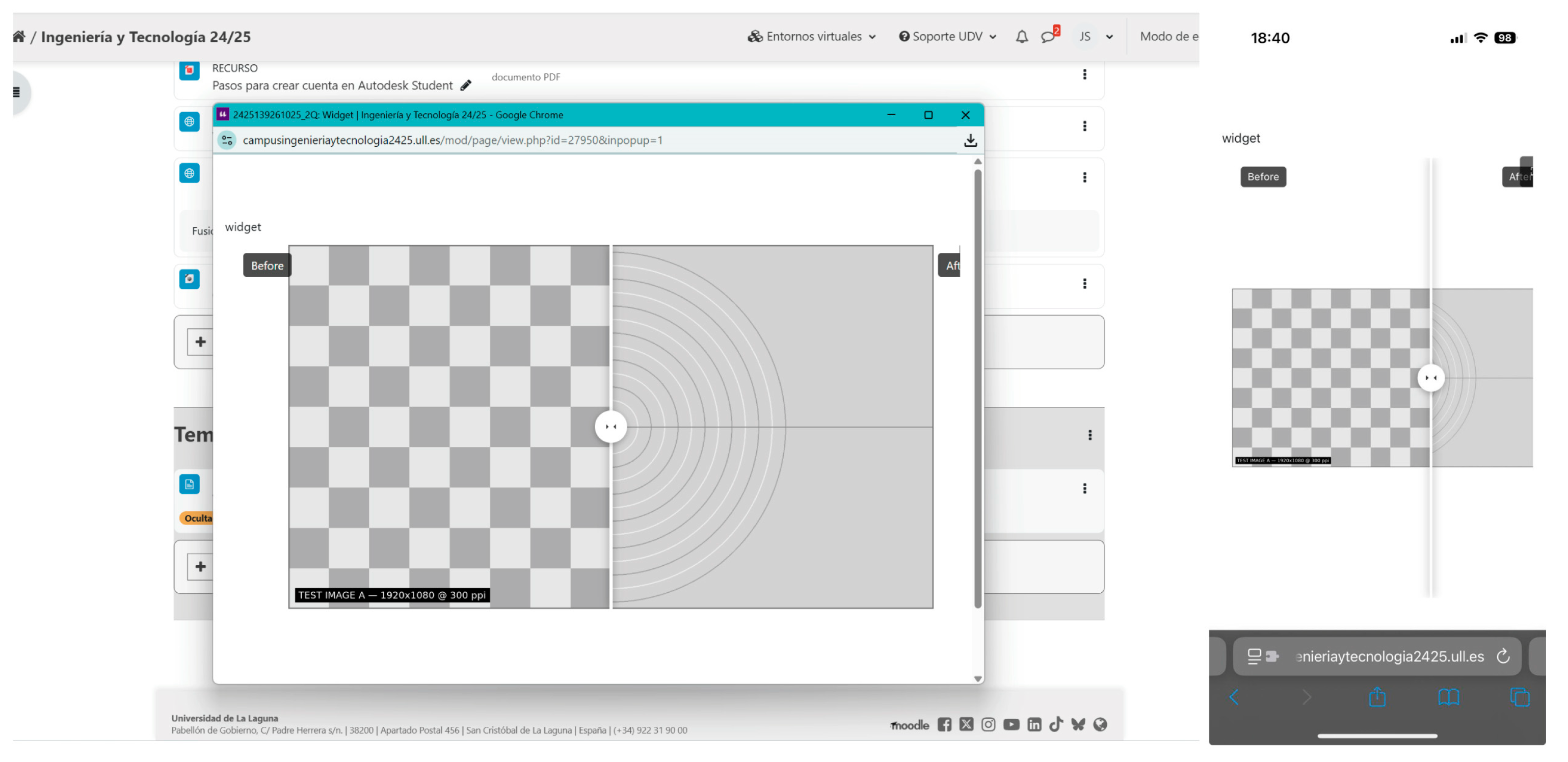
Task: Click the mobile comparison slider handle
Action: [1430, 378]
